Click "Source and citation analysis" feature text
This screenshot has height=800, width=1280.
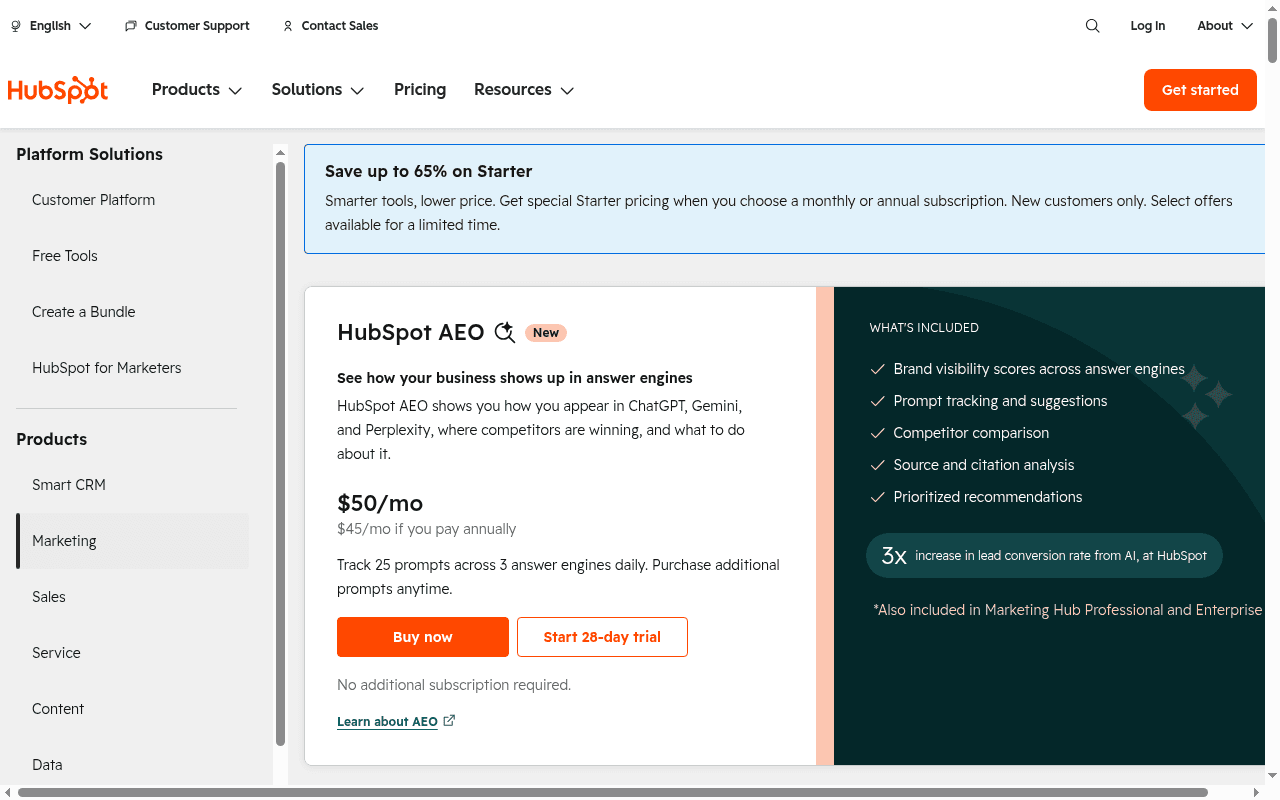984,465
